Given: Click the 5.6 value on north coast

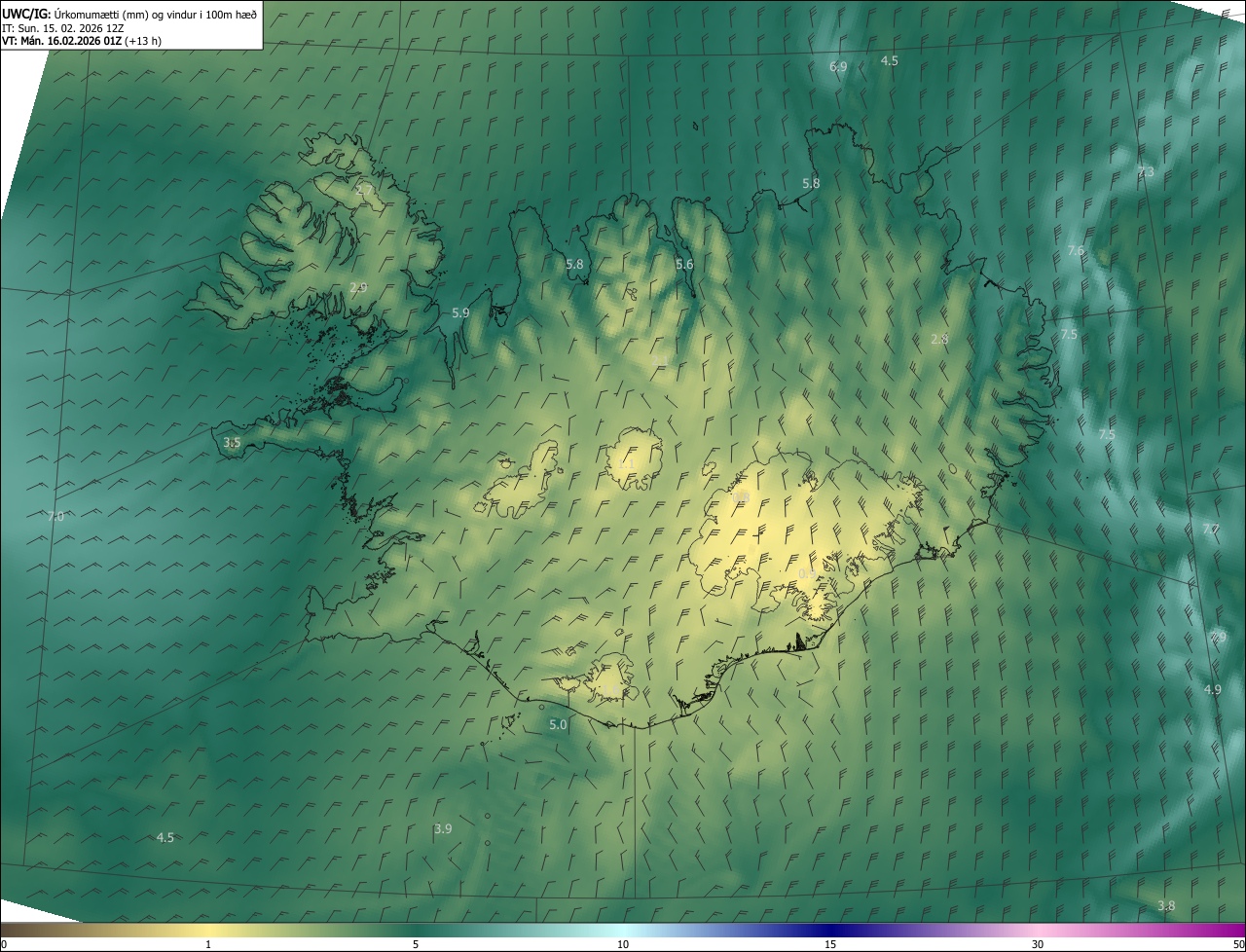Looking at the screenshot, I should click(x=684, y=265).
